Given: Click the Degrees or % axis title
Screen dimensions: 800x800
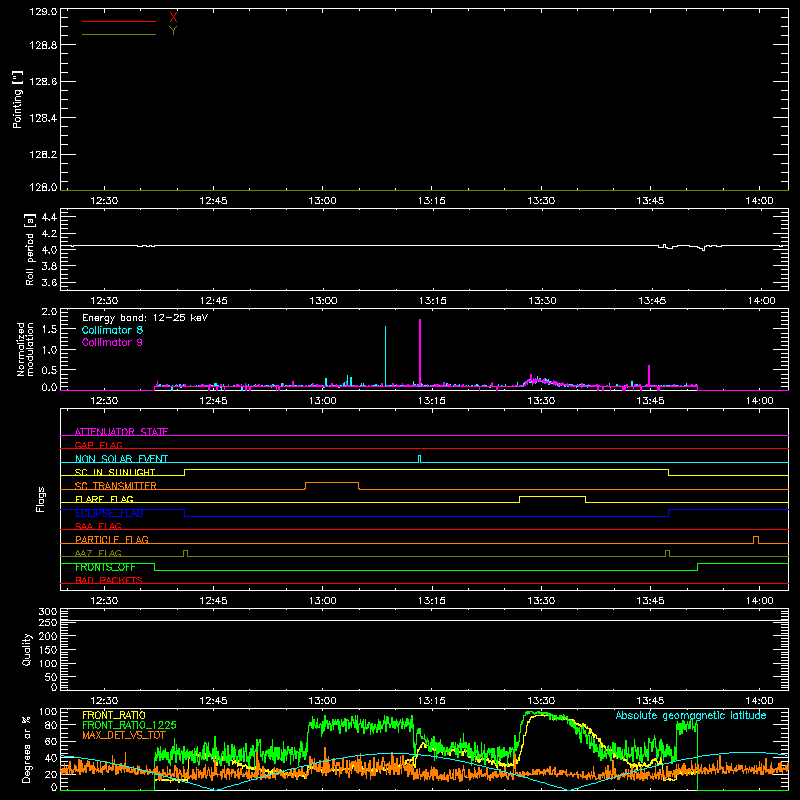Looking at the screenshot, I should [27, 750].
